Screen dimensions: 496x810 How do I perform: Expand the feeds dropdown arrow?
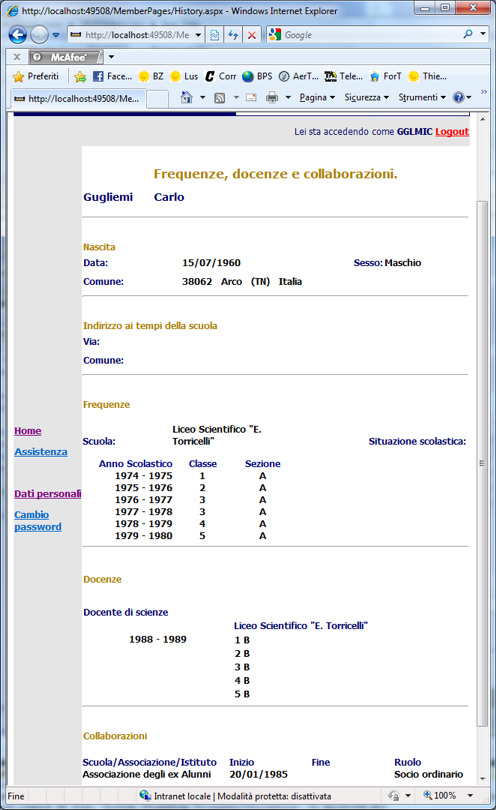236,97
